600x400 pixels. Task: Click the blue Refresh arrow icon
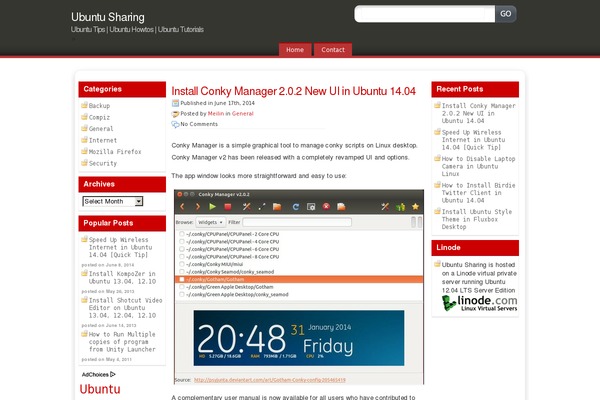[x=295, y=207]
